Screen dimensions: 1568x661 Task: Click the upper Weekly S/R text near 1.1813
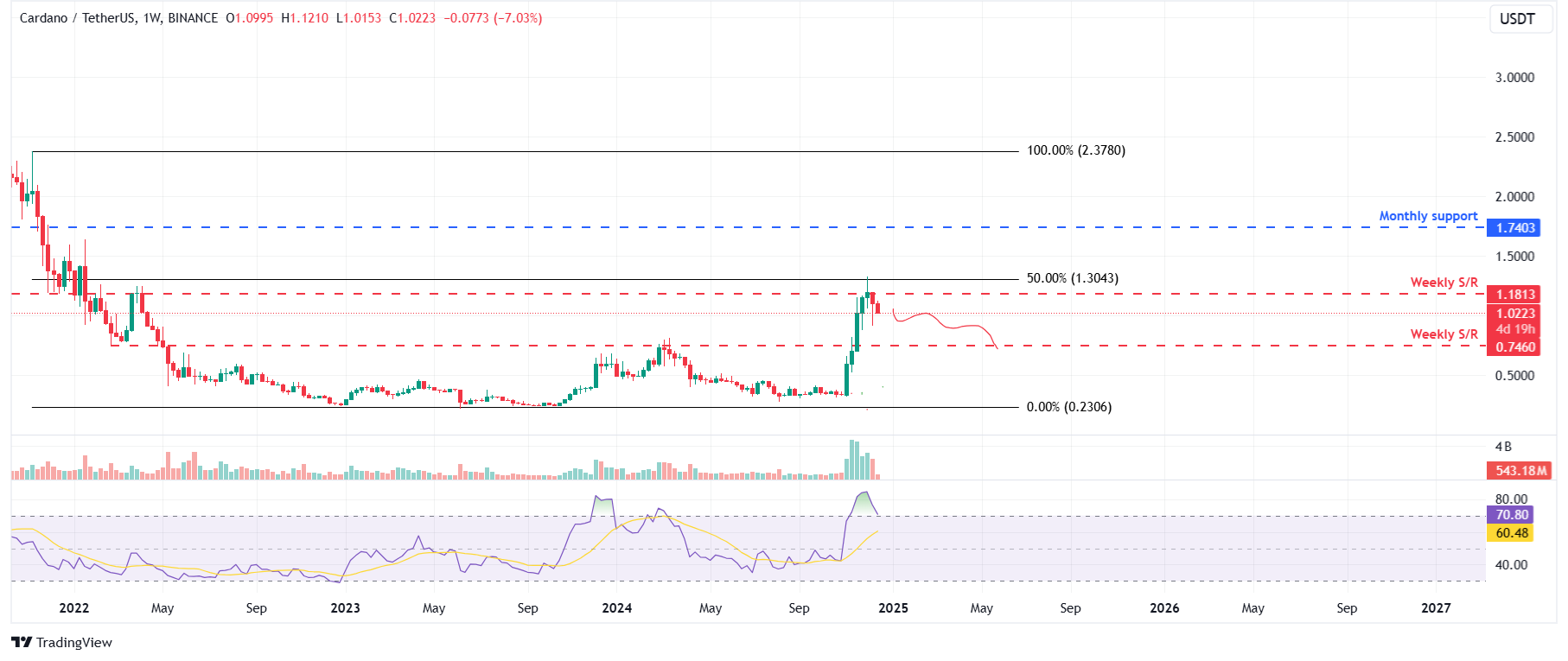click(1444, 283)
